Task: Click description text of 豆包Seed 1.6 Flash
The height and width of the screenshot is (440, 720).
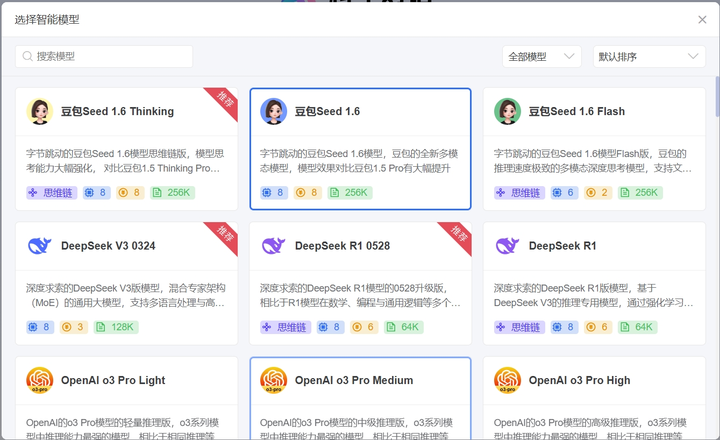Action: tap(592, 161)
